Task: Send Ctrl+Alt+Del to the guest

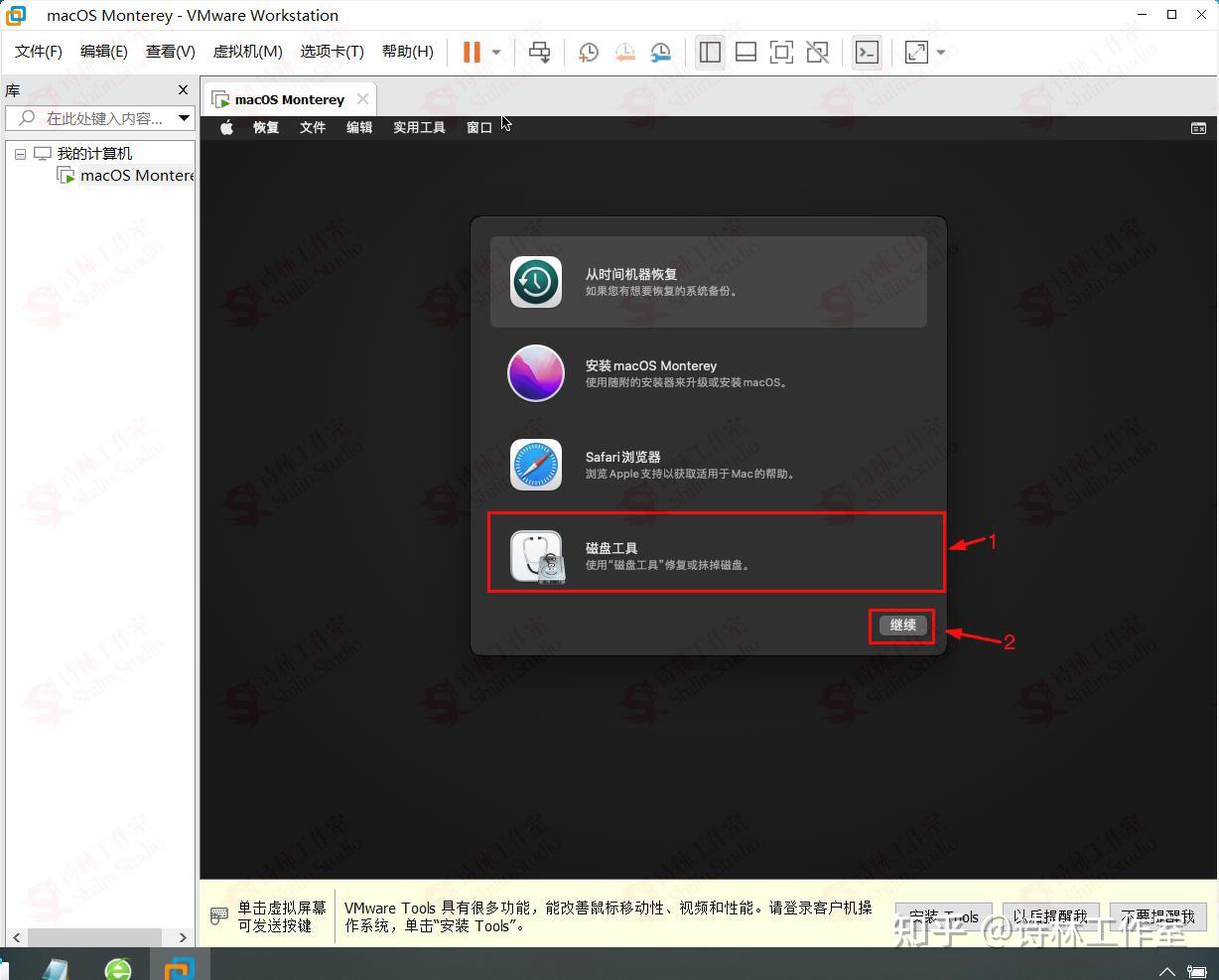Action: point(539,52)
